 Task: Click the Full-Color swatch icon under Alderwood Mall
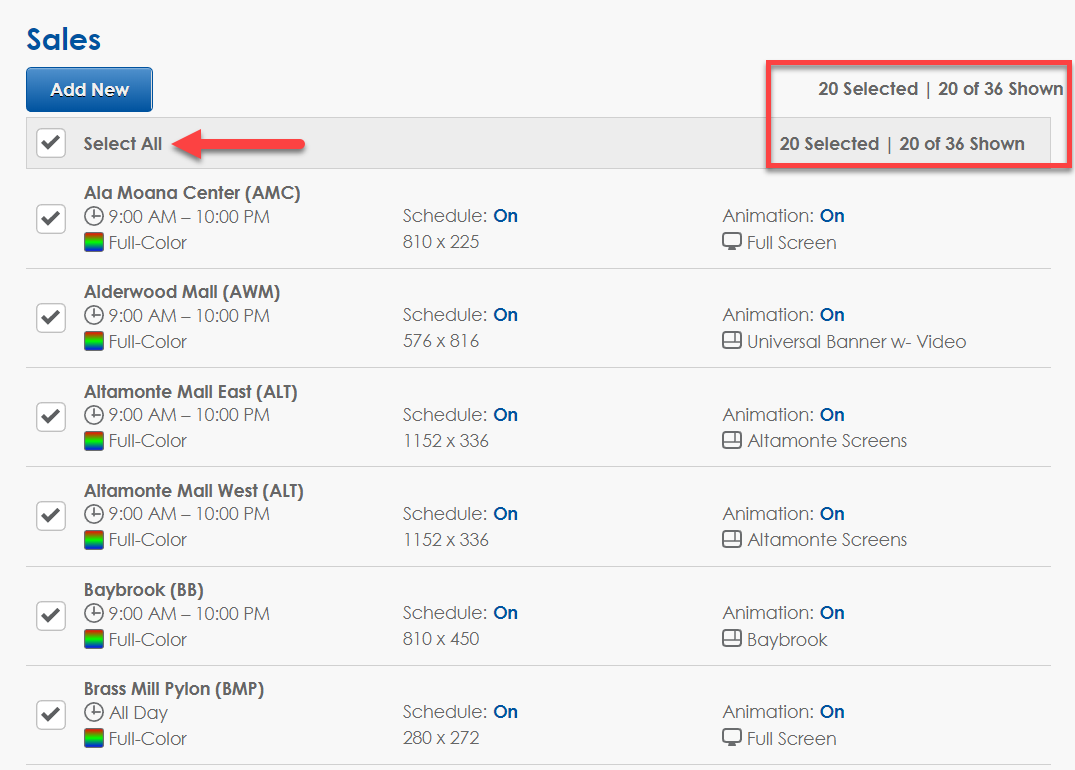(94, 341)
